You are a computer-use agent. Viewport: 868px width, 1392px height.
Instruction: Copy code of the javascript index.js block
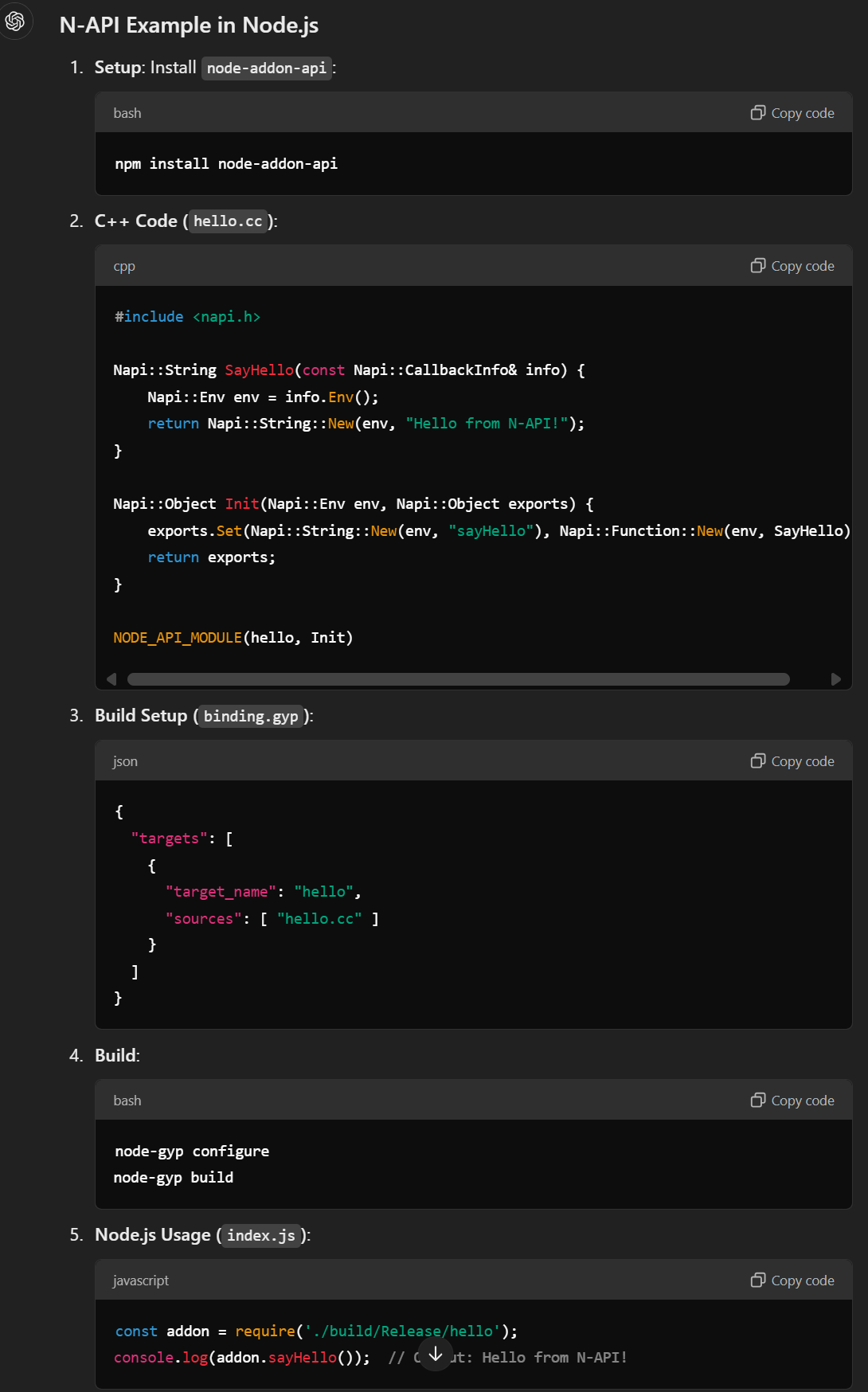(x=792, y=1281)
